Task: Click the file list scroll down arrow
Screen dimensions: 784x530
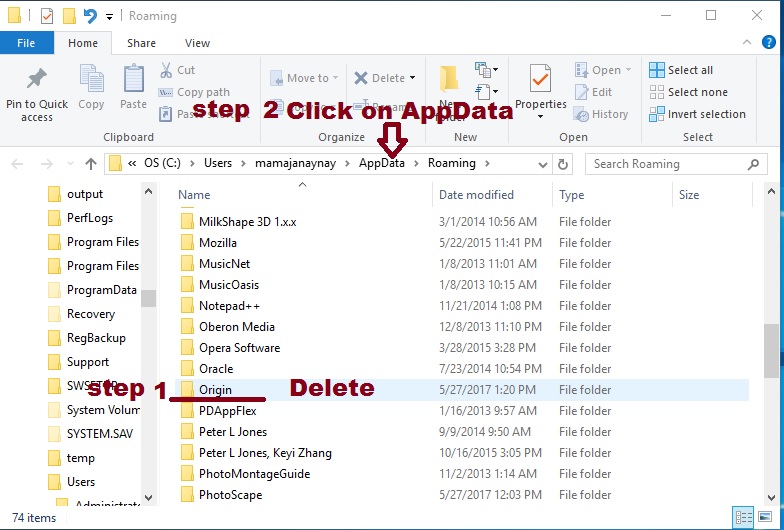Action: click(771, 498)
